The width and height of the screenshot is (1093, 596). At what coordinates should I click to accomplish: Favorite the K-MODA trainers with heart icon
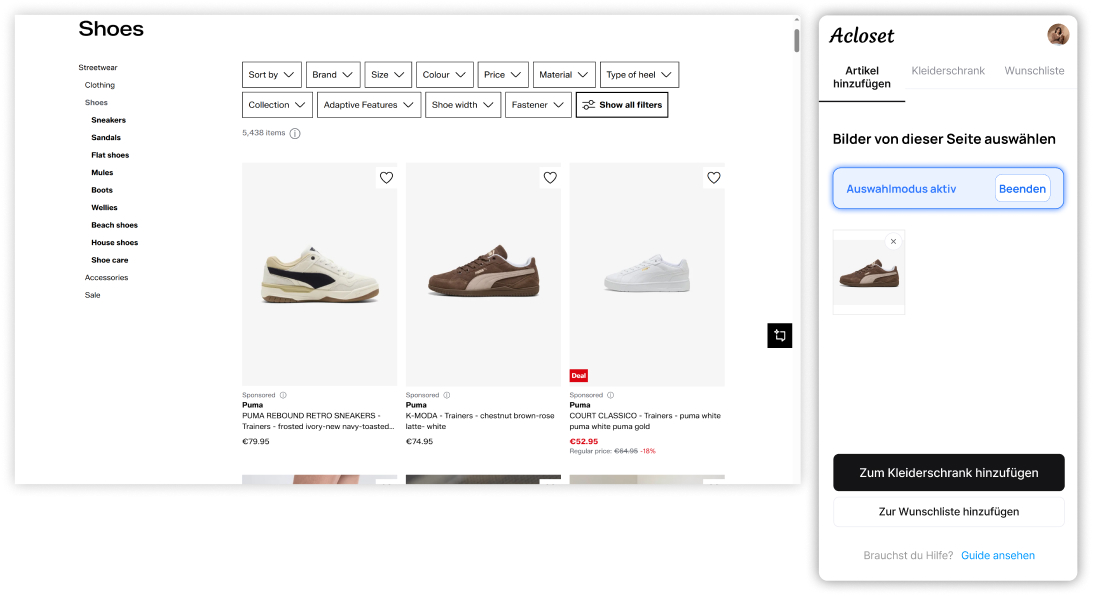point(550,178)
